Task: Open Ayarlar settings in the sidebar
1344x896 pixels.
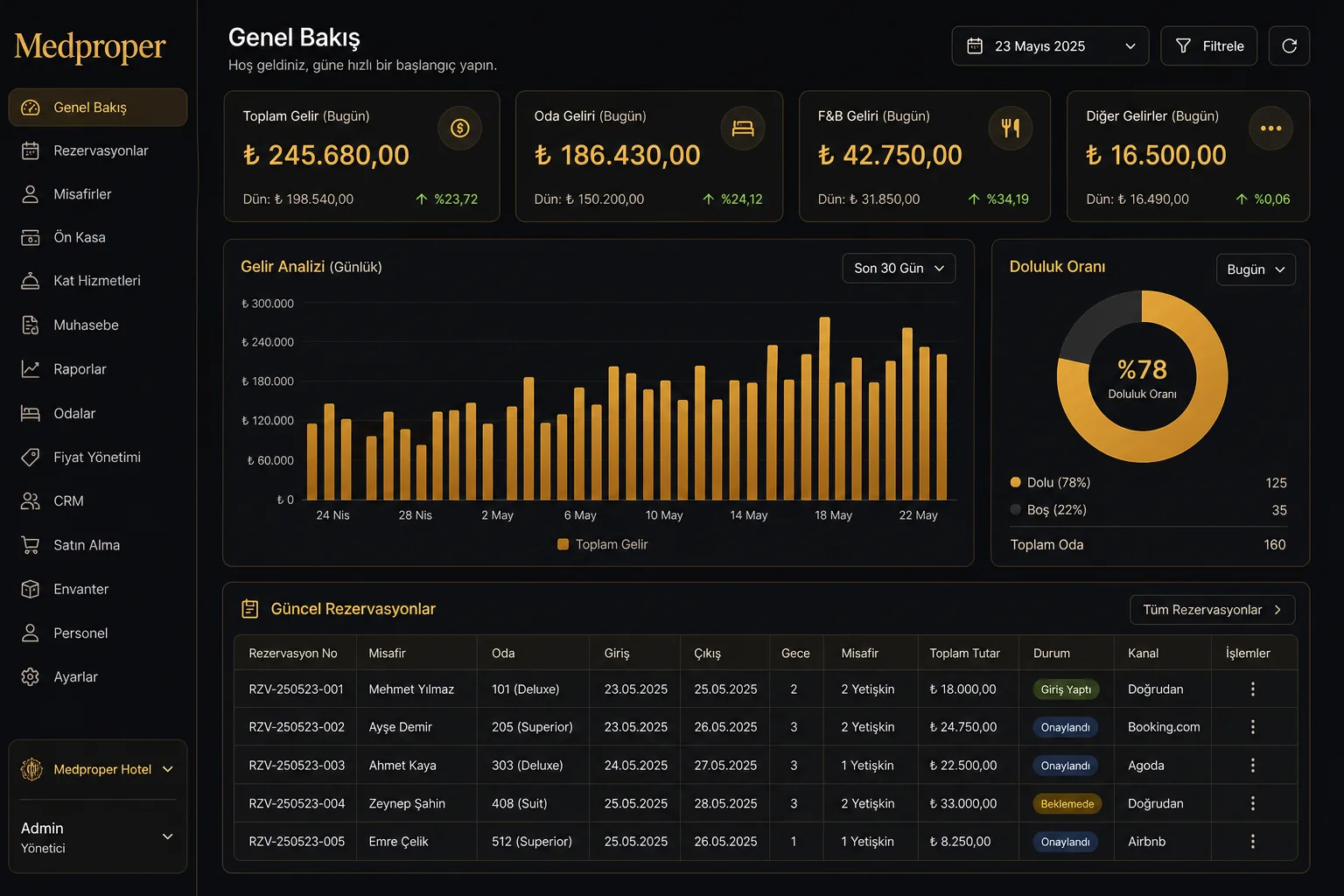Action: coord(98,677)
